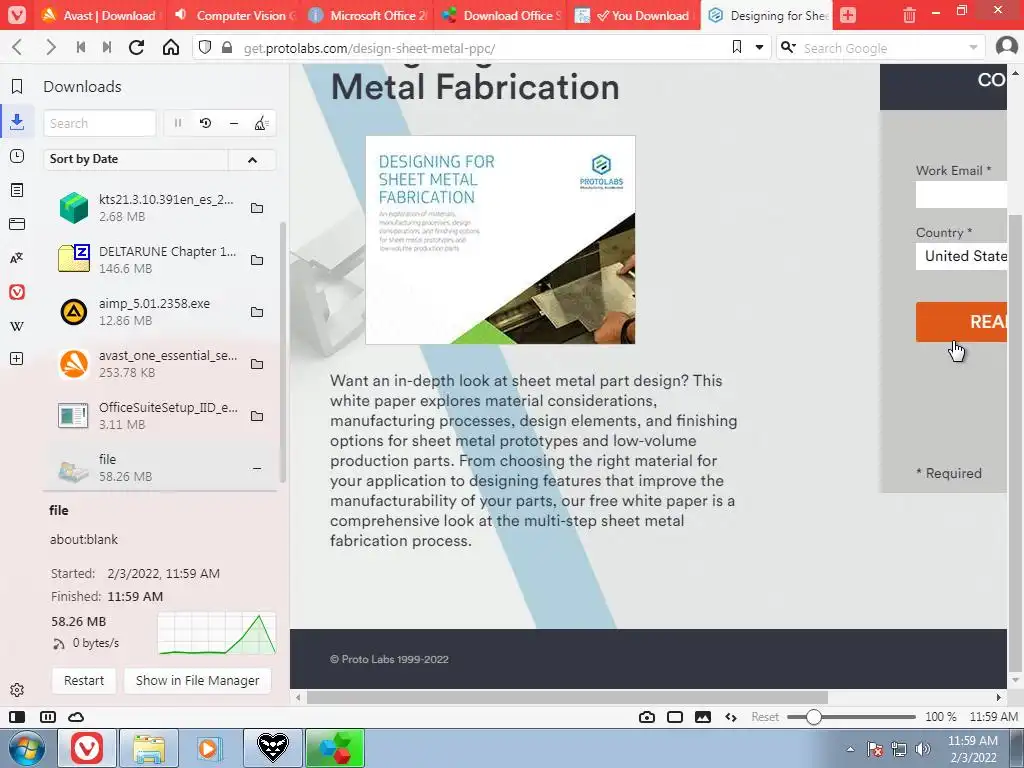The height and width of the screenshot is (768, 1024).
Task: Open File Explorer from the taskbar
Action: (x=149, y=748)
